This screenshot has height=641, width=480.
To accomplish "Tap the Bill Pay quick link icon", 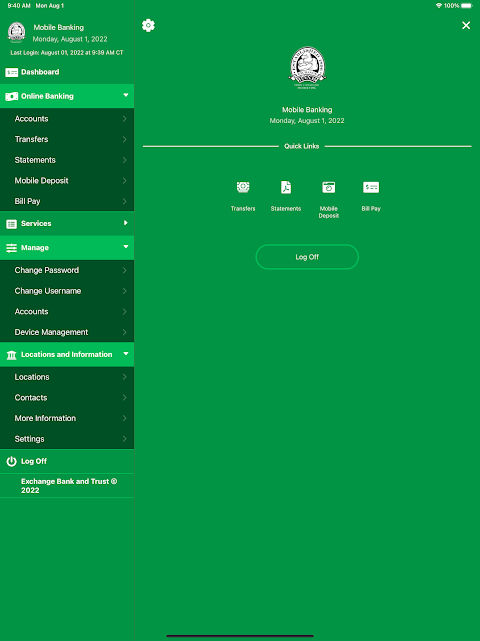I will [371, 187].
